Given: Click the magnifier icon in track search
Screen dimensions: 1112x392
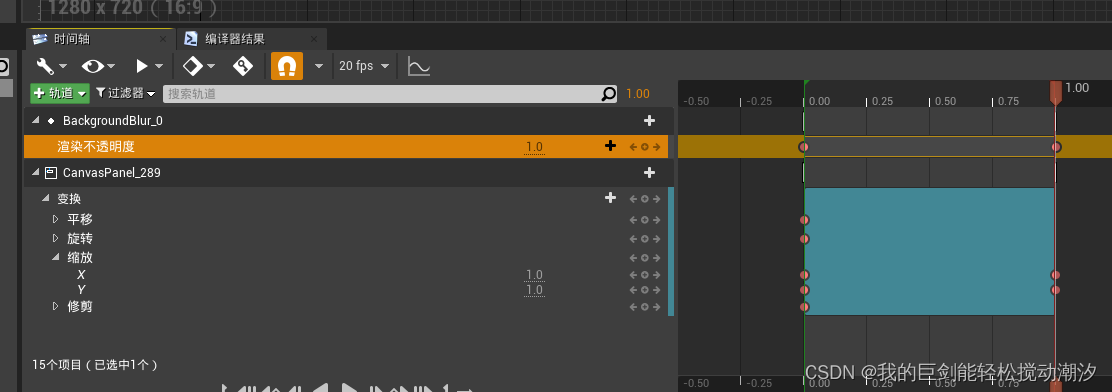Looking at the screenshot, I should click(x=608, y=94).
